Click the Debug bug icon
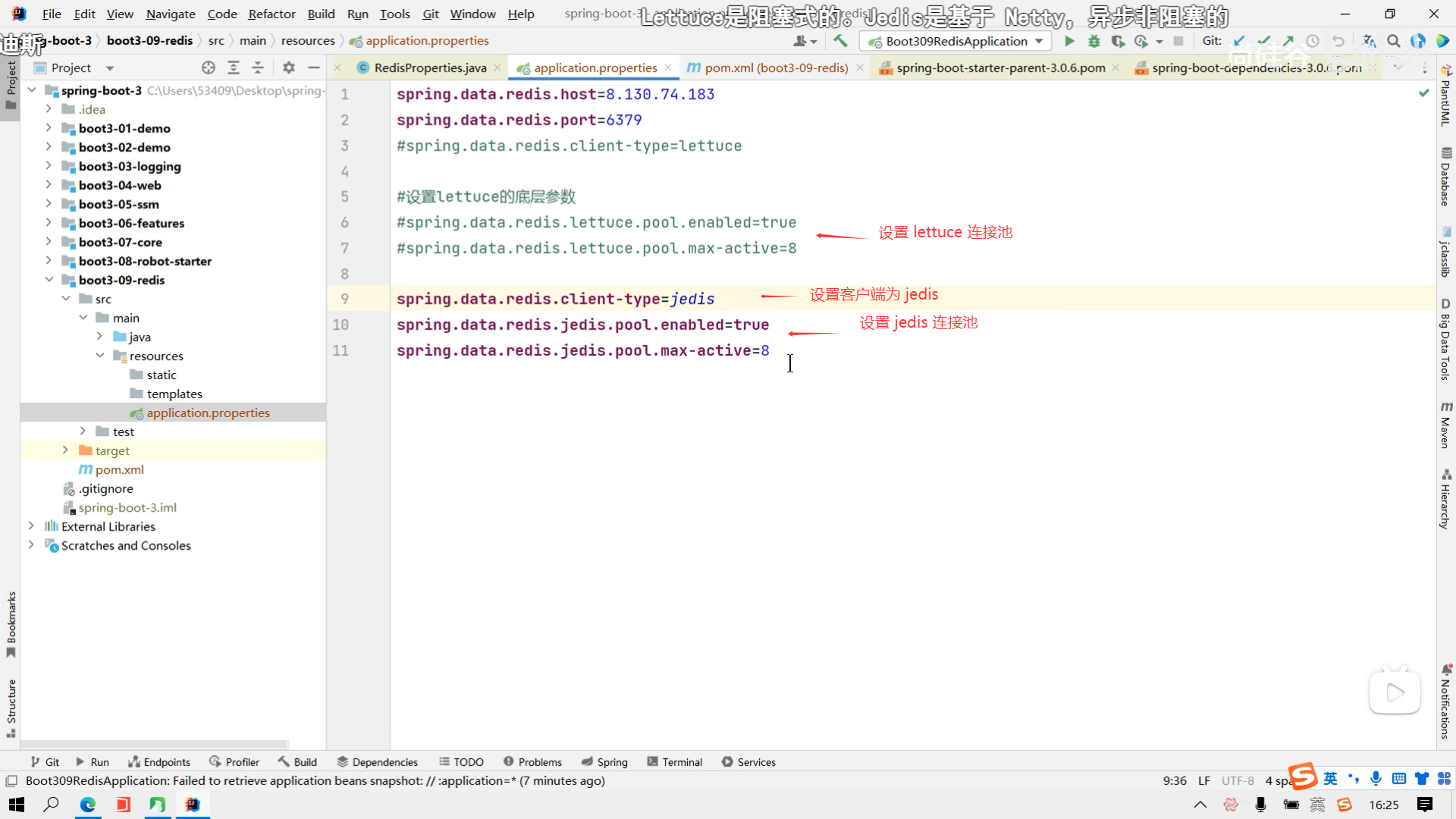 pyautogui.click(x=1094, y=41)
